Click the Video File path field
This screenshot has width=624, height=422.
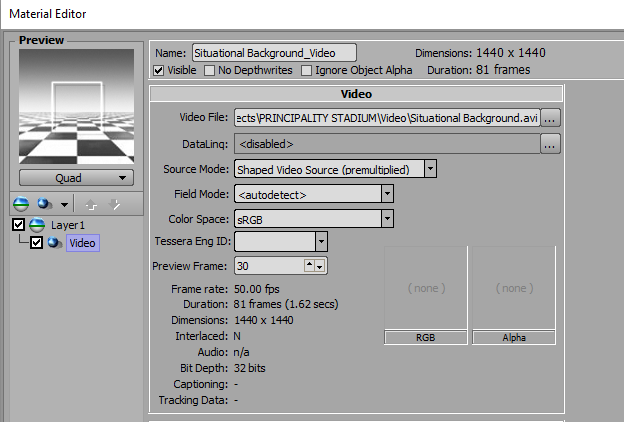[x=387, y=118]
